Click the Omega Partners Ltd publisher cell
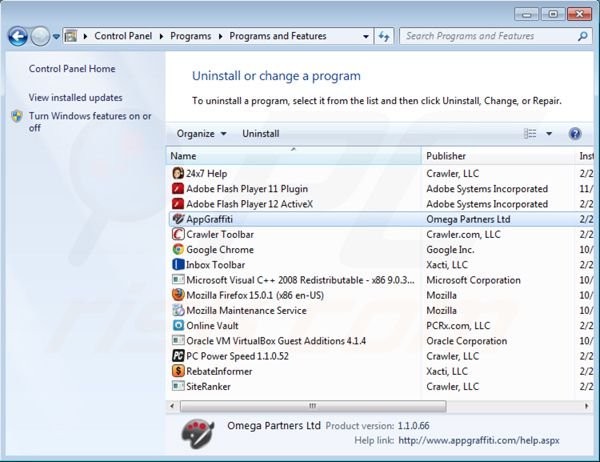Image resolution: width=600 pixels, height=462 pixels. [x=468, y=219]
